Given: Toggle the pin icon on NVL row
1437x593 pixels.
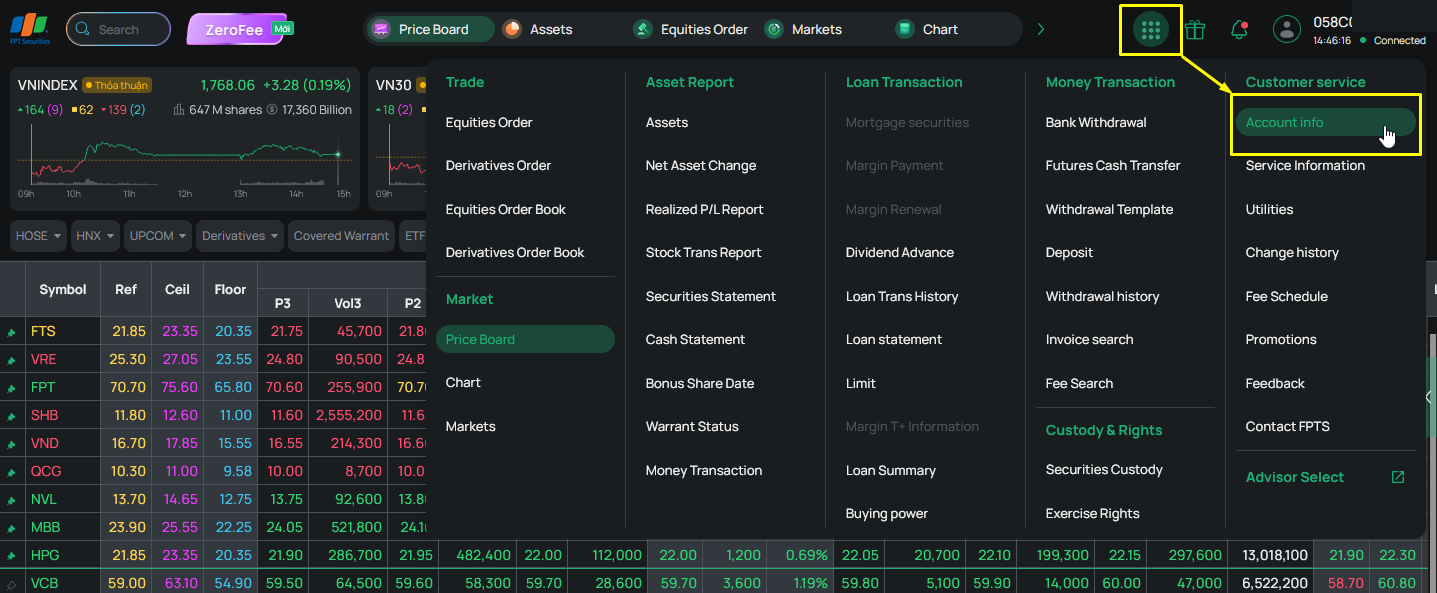Looking at the screenshot, I should point(12,500).
